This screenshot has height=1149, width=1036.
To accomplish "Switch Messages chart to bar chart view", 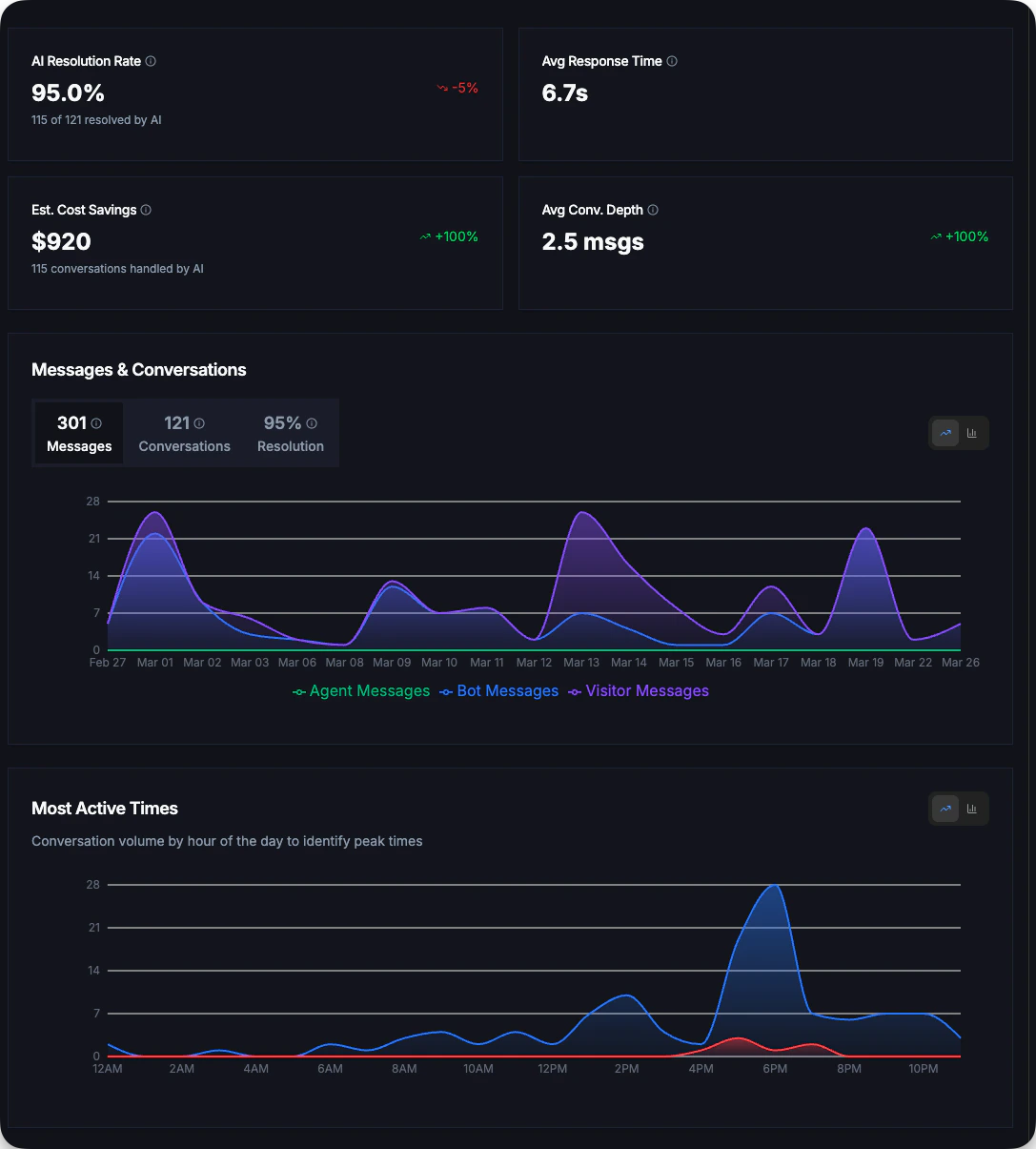I will point(972,433).
